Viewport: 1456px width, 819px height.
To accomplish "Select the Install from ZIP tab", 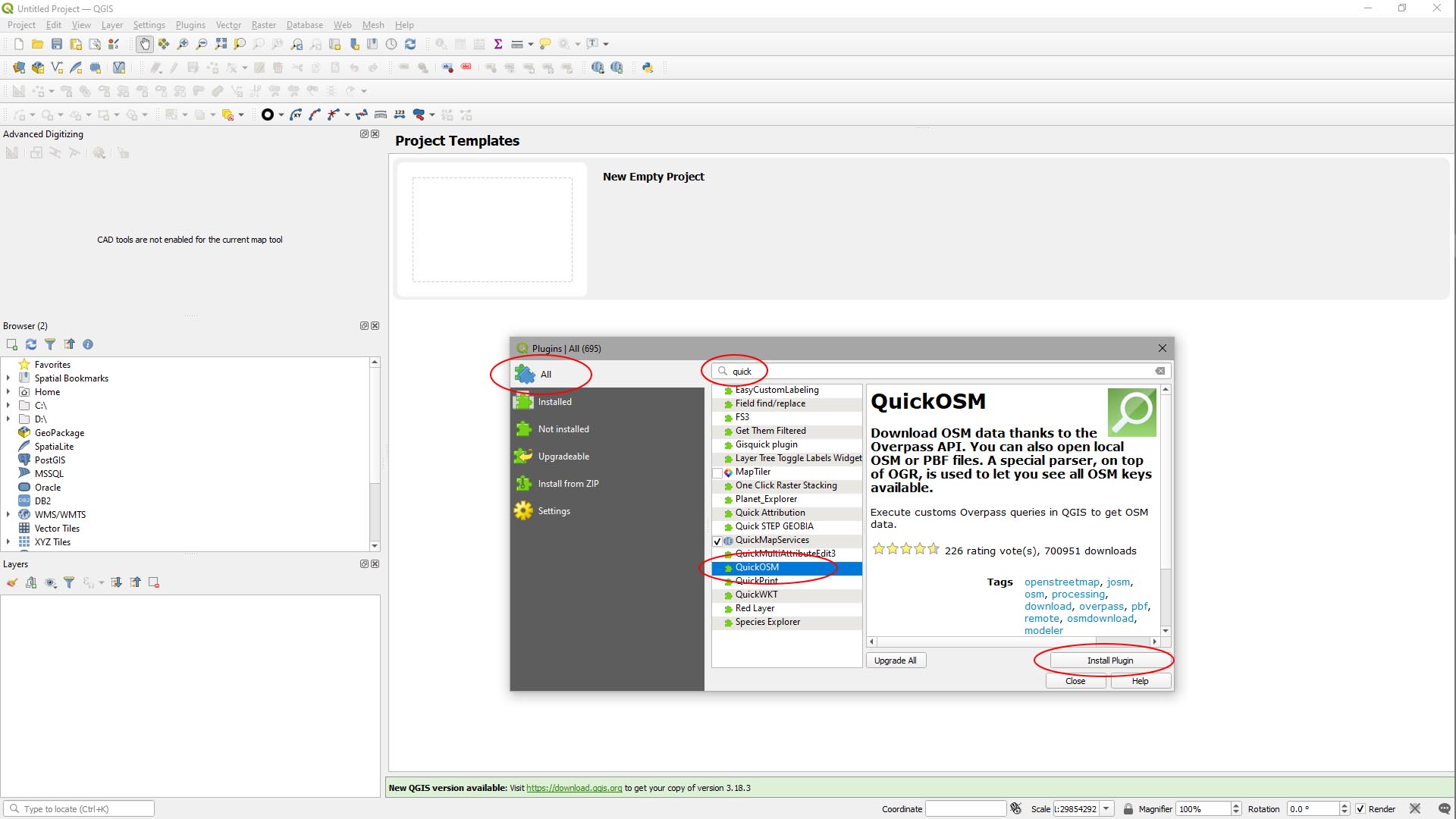I will coord(607,484).
